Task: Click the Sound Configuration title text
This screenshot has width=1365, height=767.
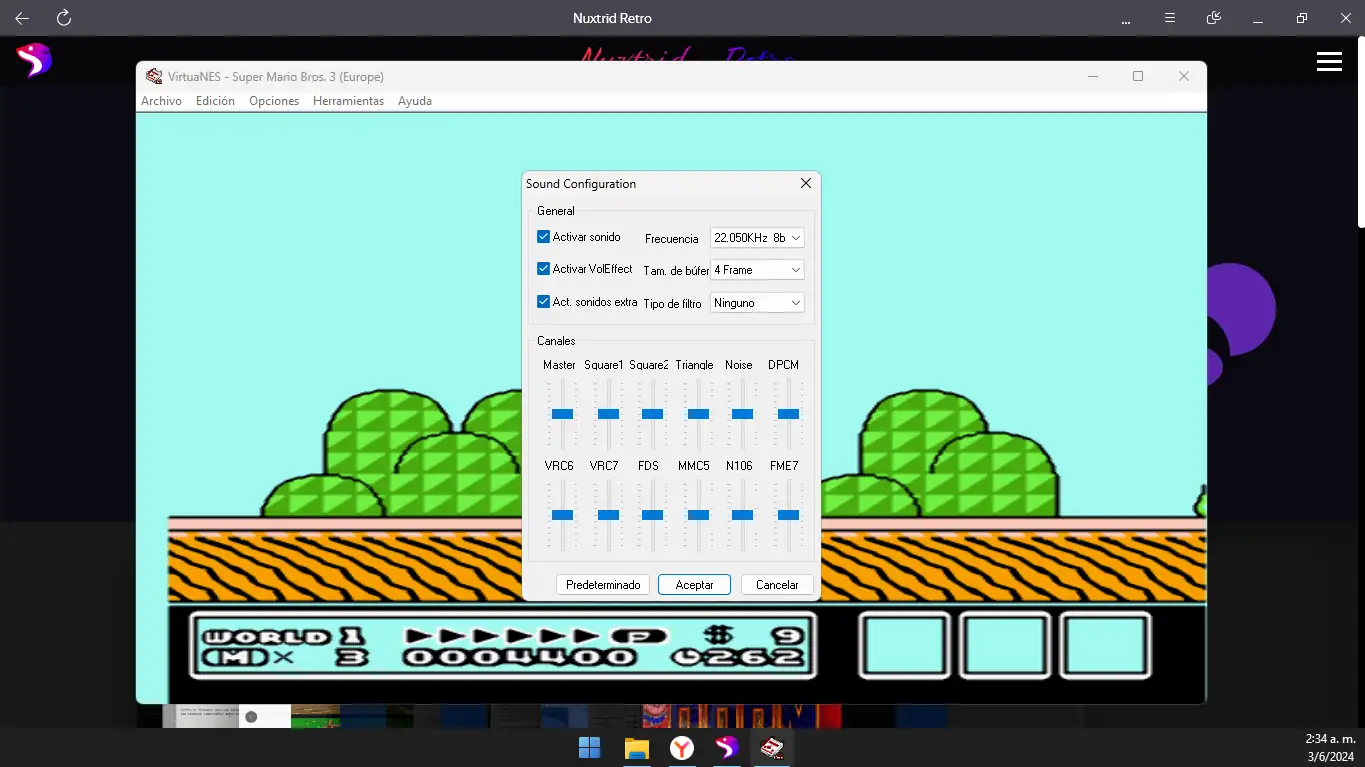Action: coord(581,184)
